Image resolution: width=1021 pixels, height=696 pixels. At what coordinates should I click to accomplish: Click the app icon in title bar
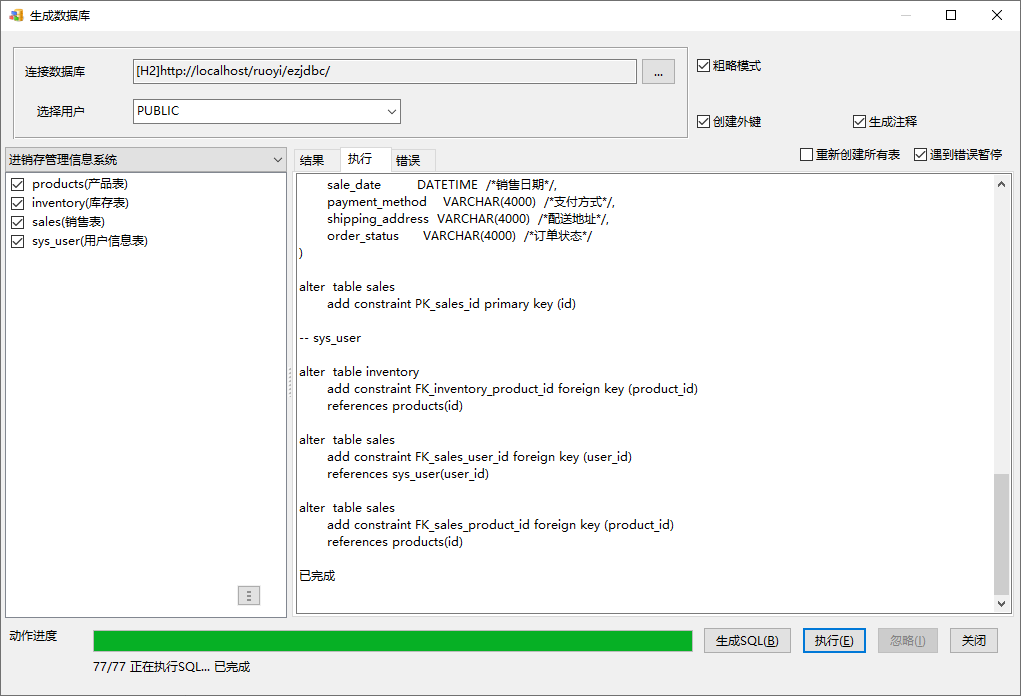coord(17,15)
